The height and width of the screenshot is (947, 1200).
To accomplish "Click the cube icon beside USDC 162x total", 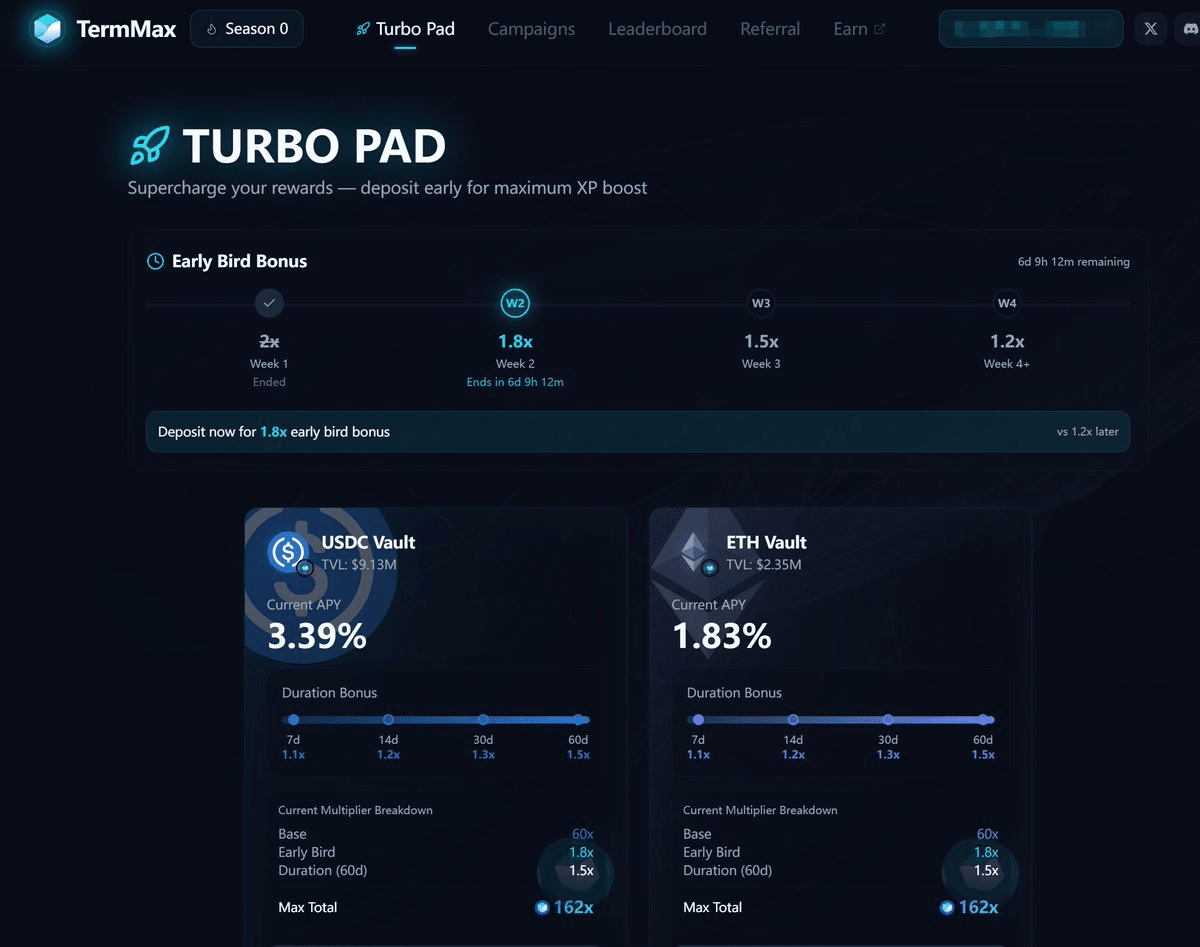I will [x=543, y=908].
